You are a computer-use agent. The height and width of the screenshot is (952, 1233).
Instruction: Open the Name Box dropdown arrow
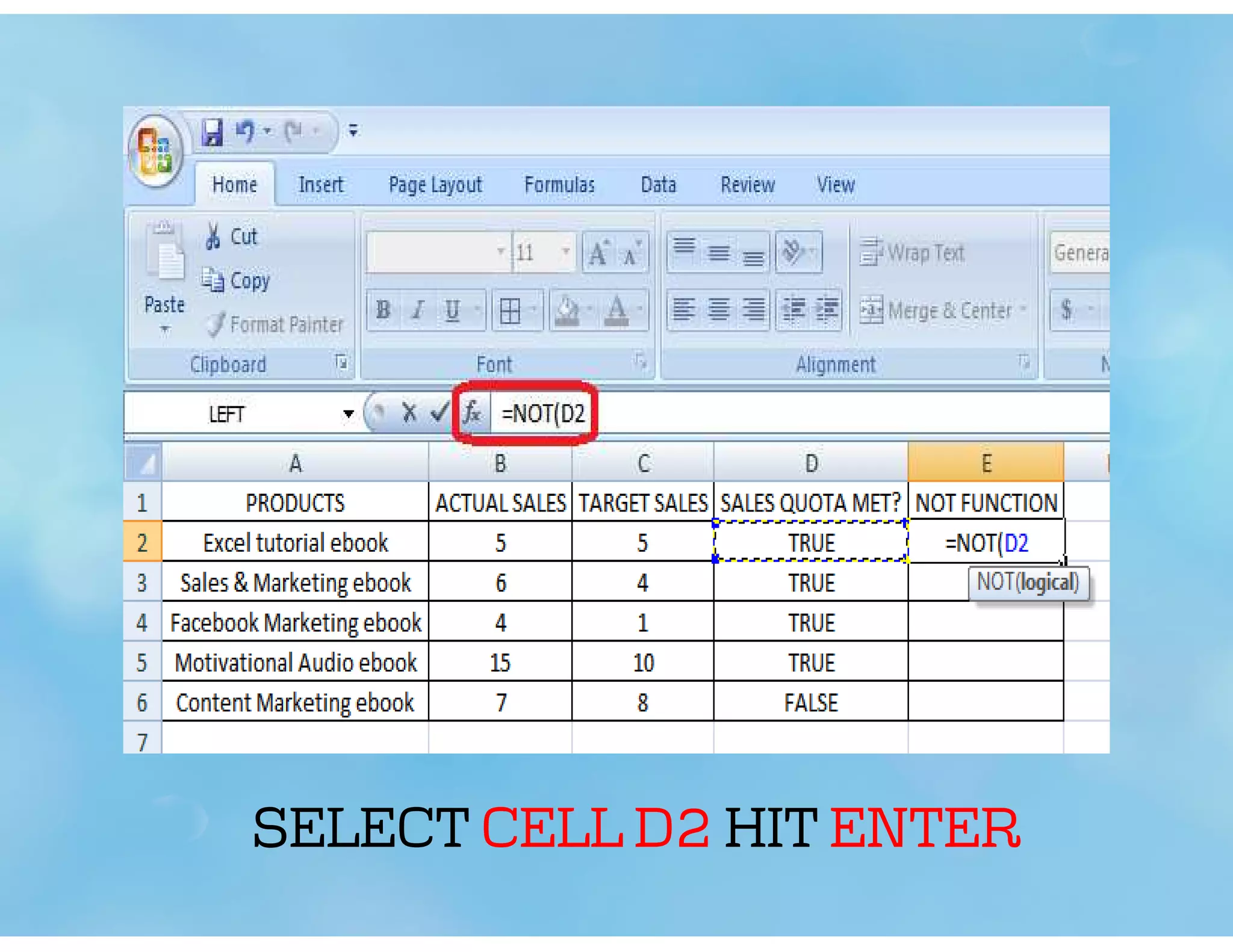[348, 414]
